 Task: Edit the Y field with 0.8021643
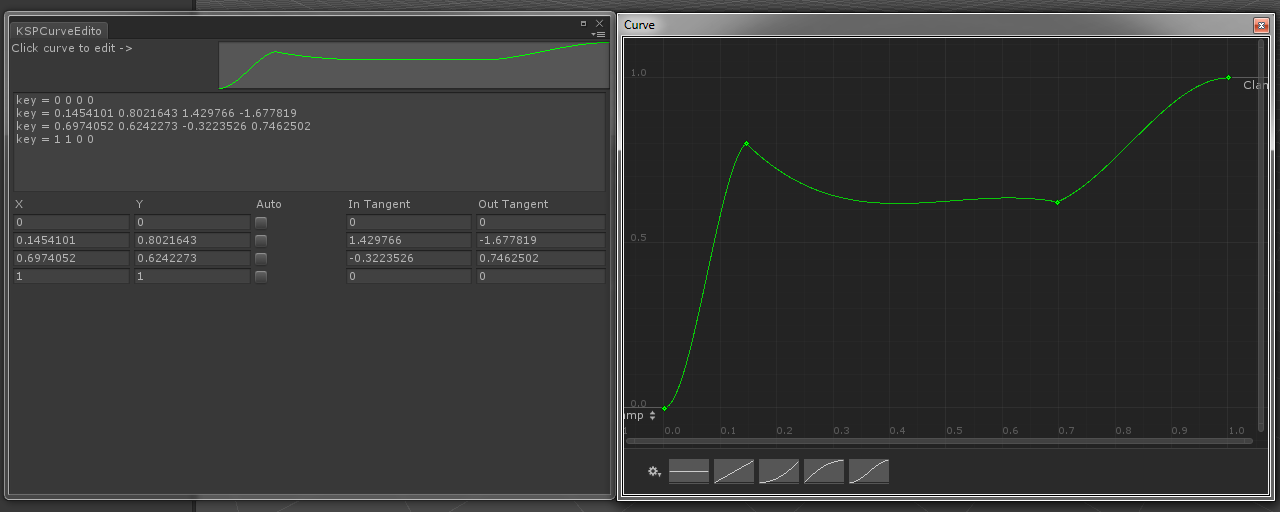coord(192,240)
